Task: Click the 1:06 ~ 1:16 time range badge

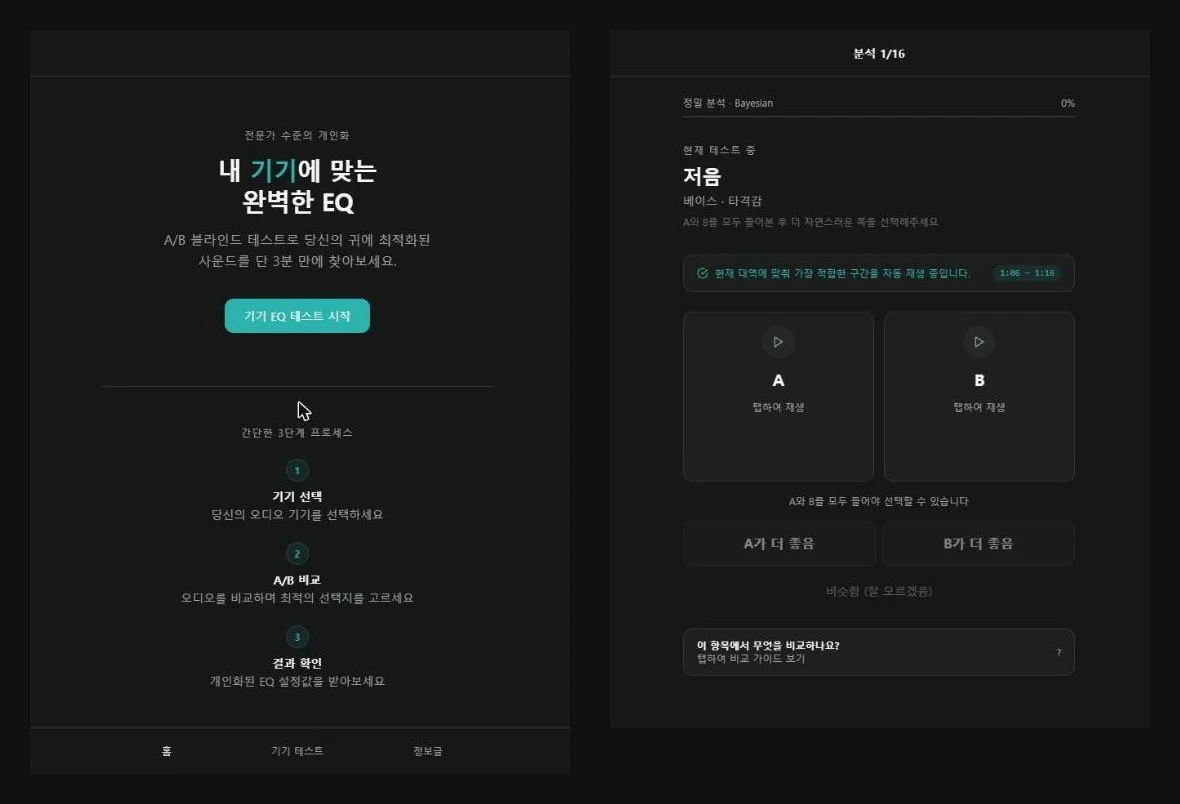Action: 1027,273
